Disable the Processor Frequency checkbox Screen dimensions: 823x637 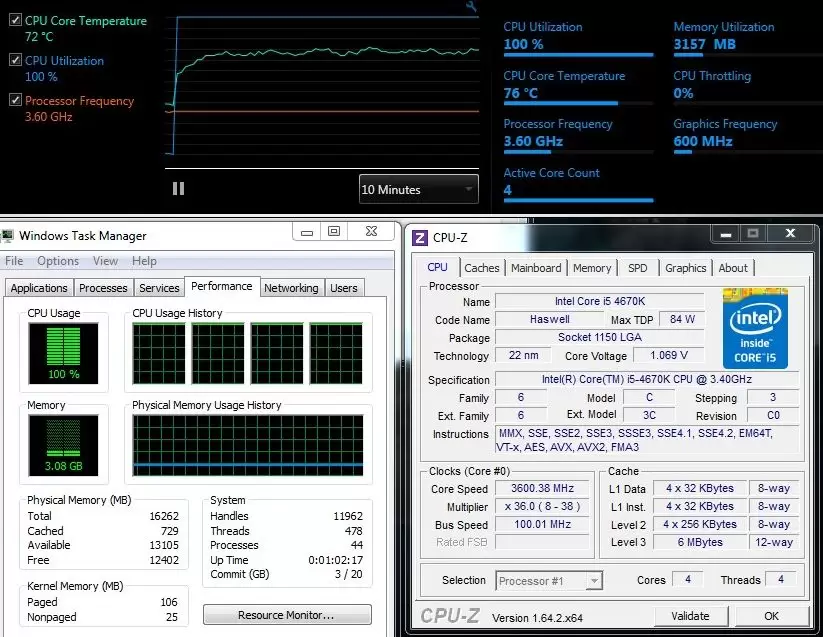pos(15,100)
